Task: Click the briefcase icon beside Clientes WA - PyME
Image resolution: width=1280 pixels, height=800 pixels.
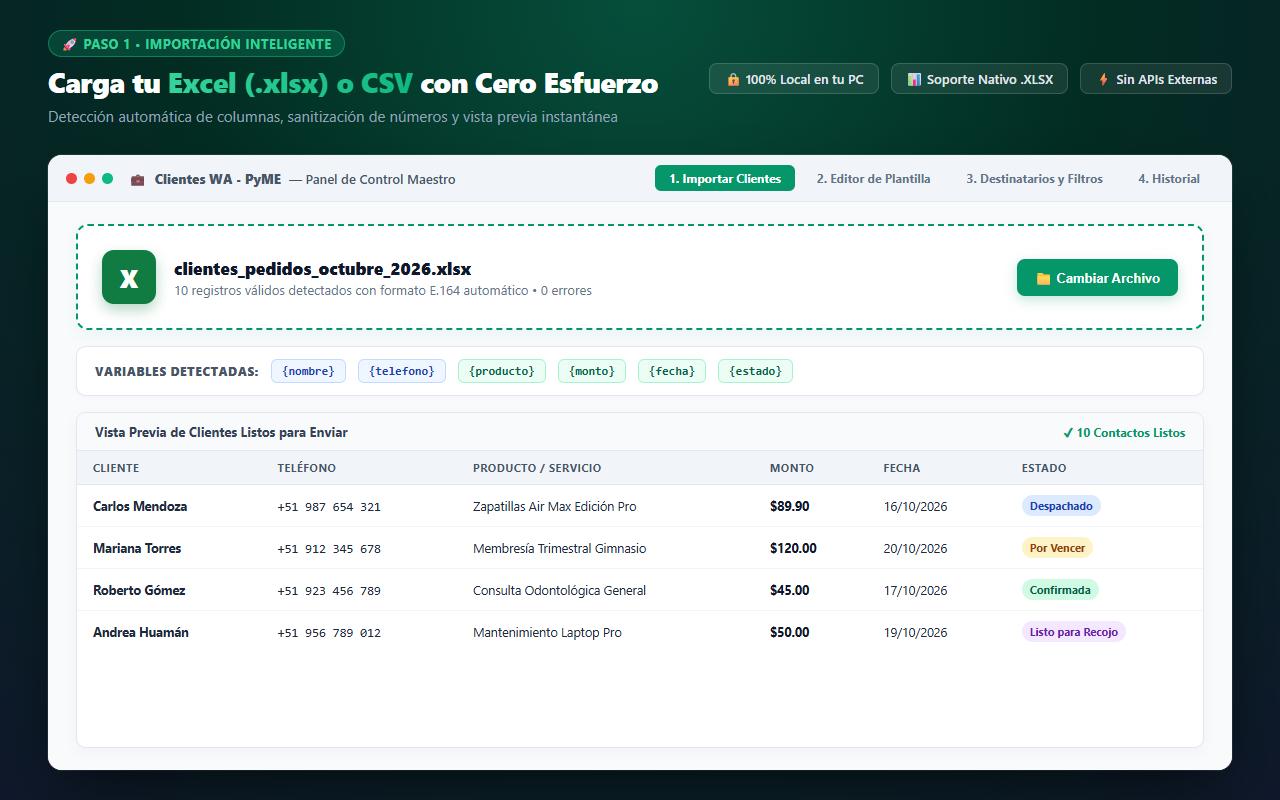Action: 137,180
